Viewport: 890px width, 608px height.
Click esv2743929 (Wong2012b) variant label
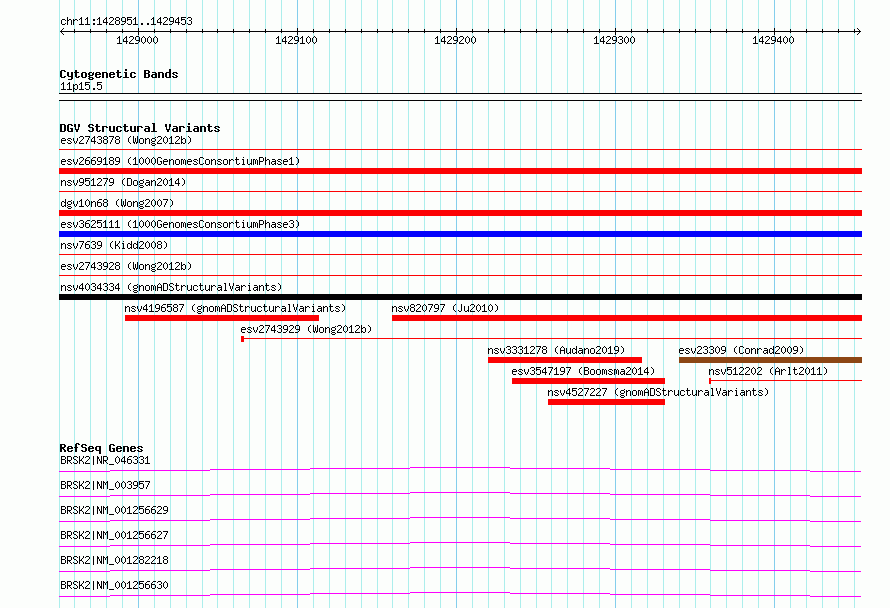(x=306, y=329)
